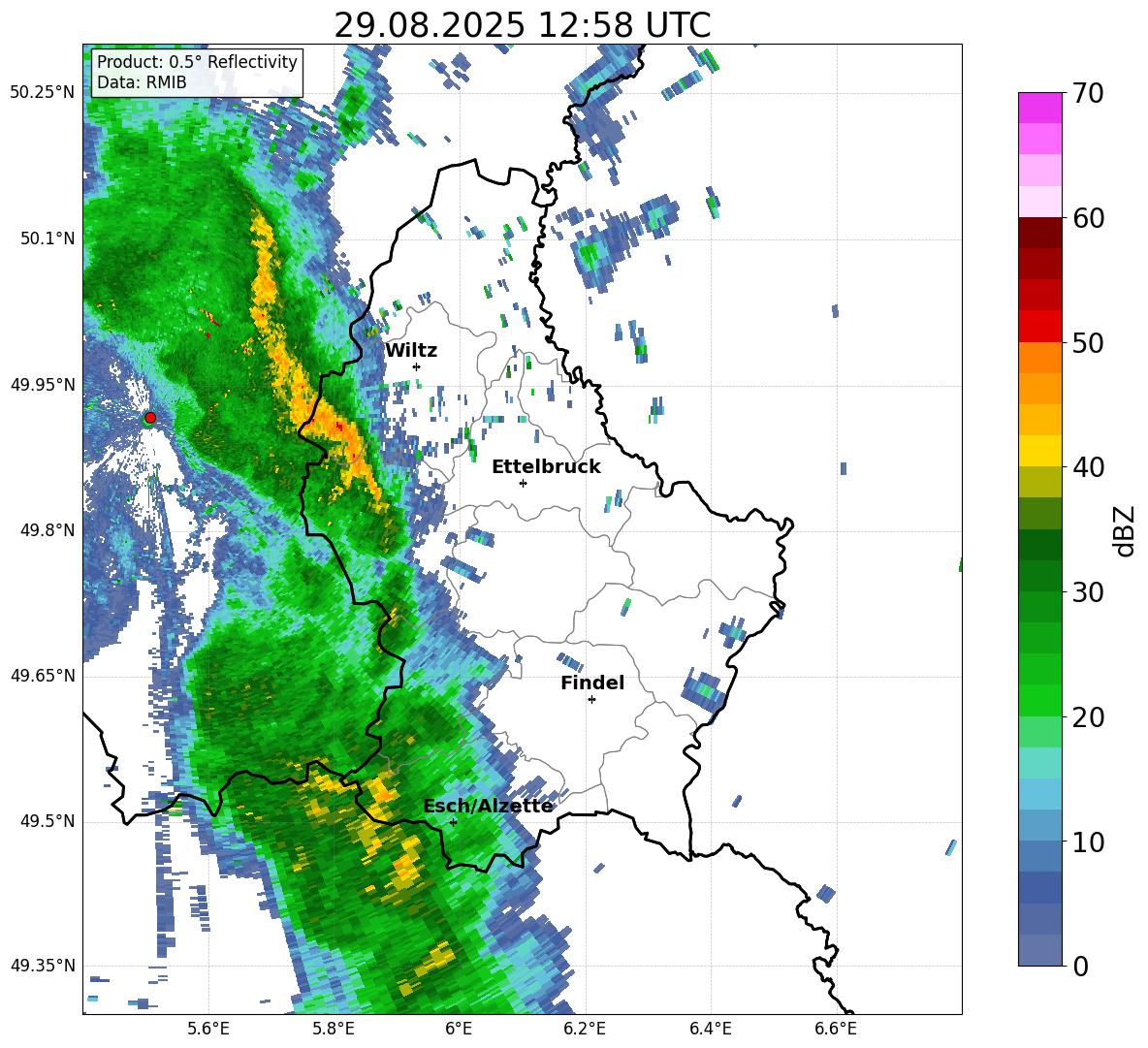Click the Esch/Alzette station cross marker
This screenshot has width=1148, height=1048.
click(453, 822)
